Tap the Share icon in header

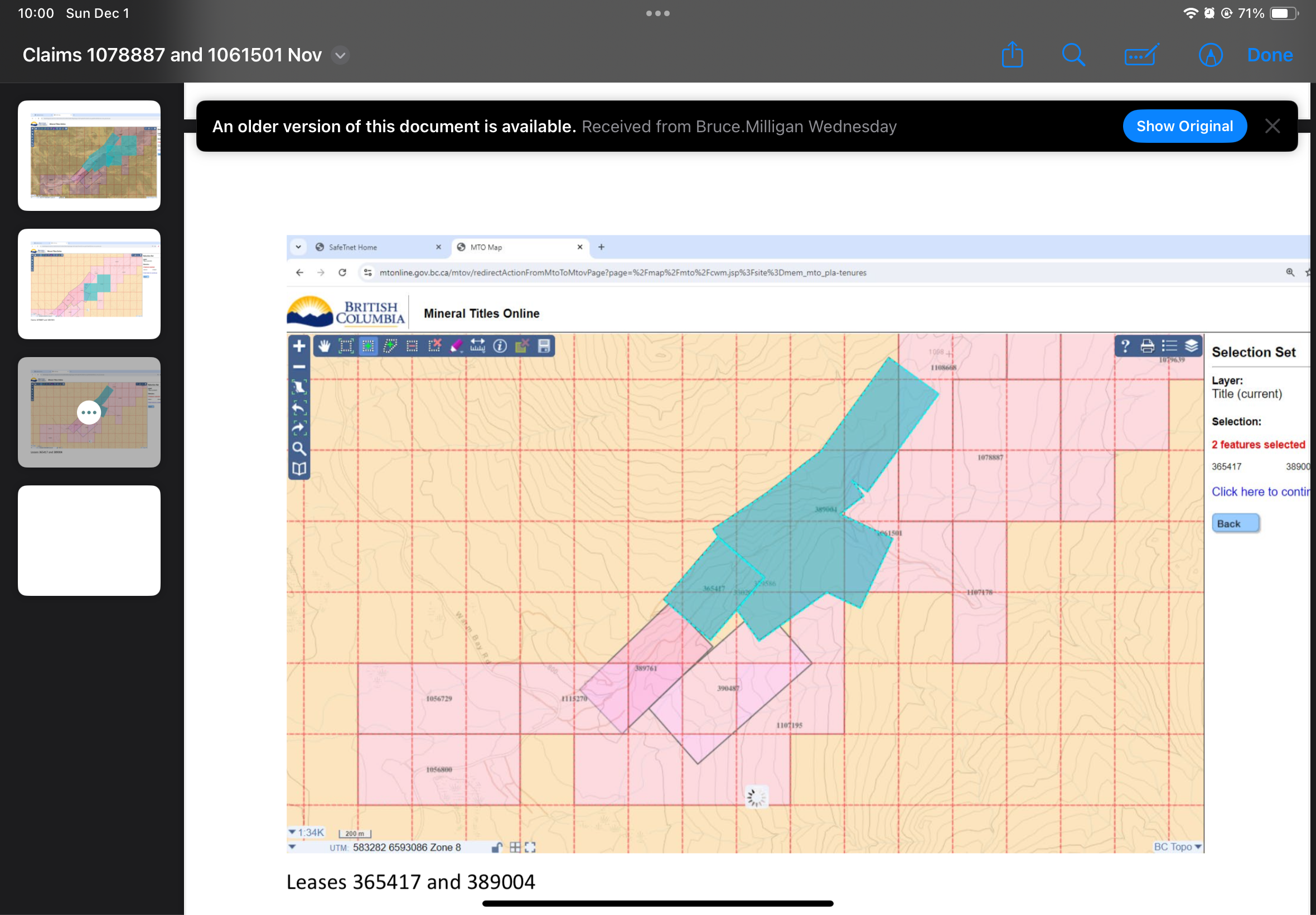(x=1012, y=55)
